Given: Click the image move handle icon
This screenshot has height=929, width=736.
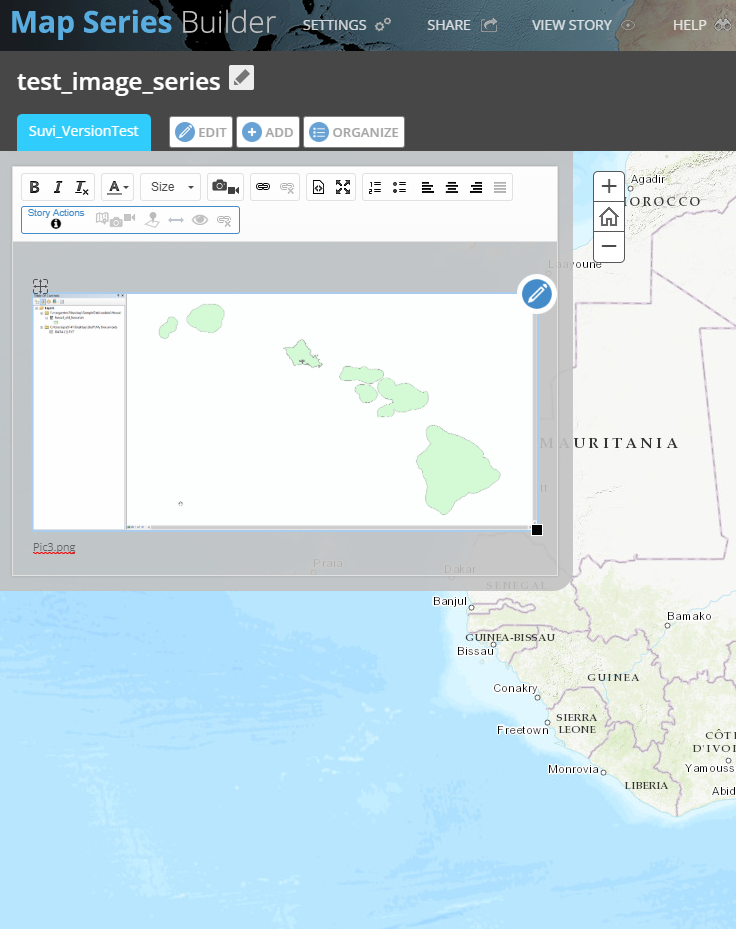Looking at the screenshot, I should click(40, 286).
